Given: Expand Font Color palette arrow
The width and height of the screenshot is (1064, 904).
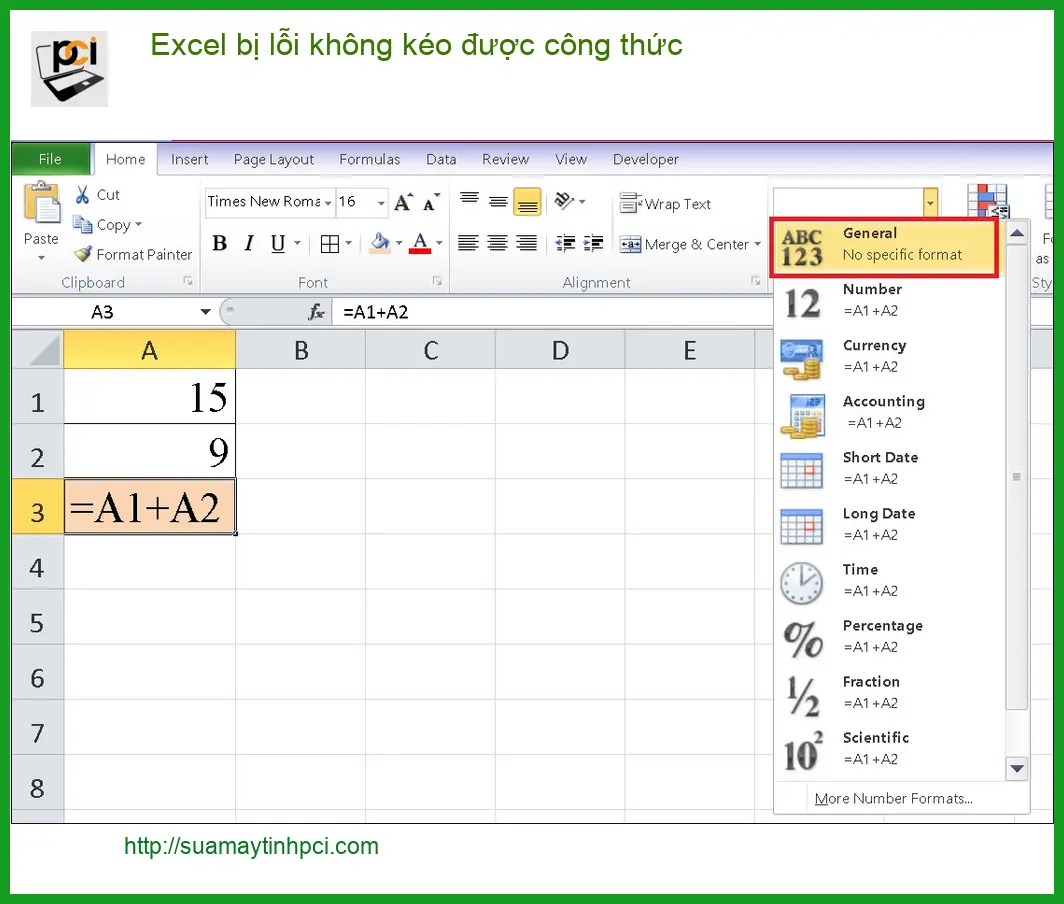Looking at the screenshot, I should point(439,242).
